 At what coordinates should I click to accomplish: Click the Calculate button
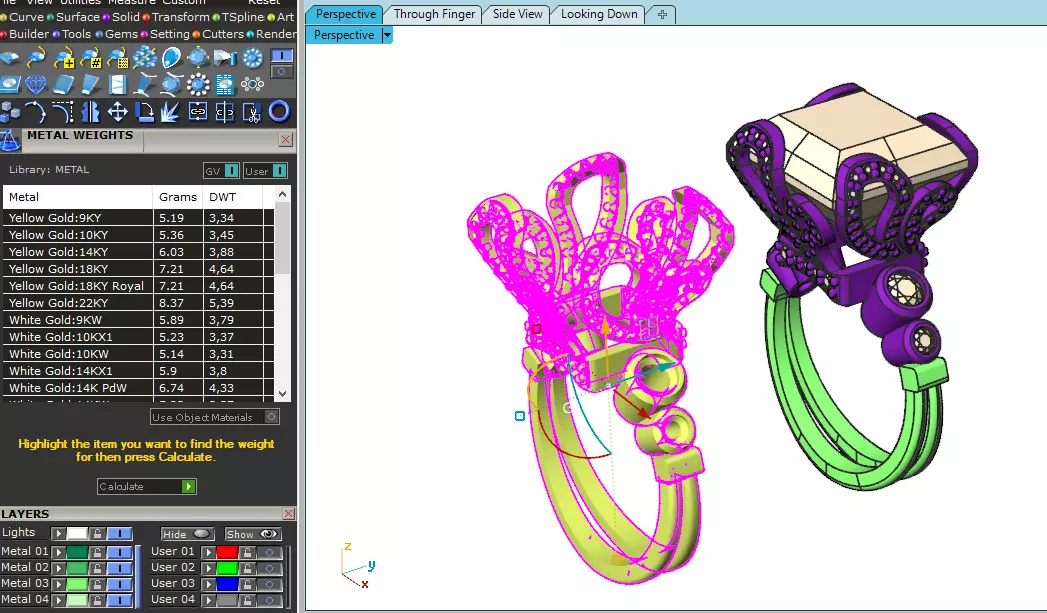[x=147, y=486]
